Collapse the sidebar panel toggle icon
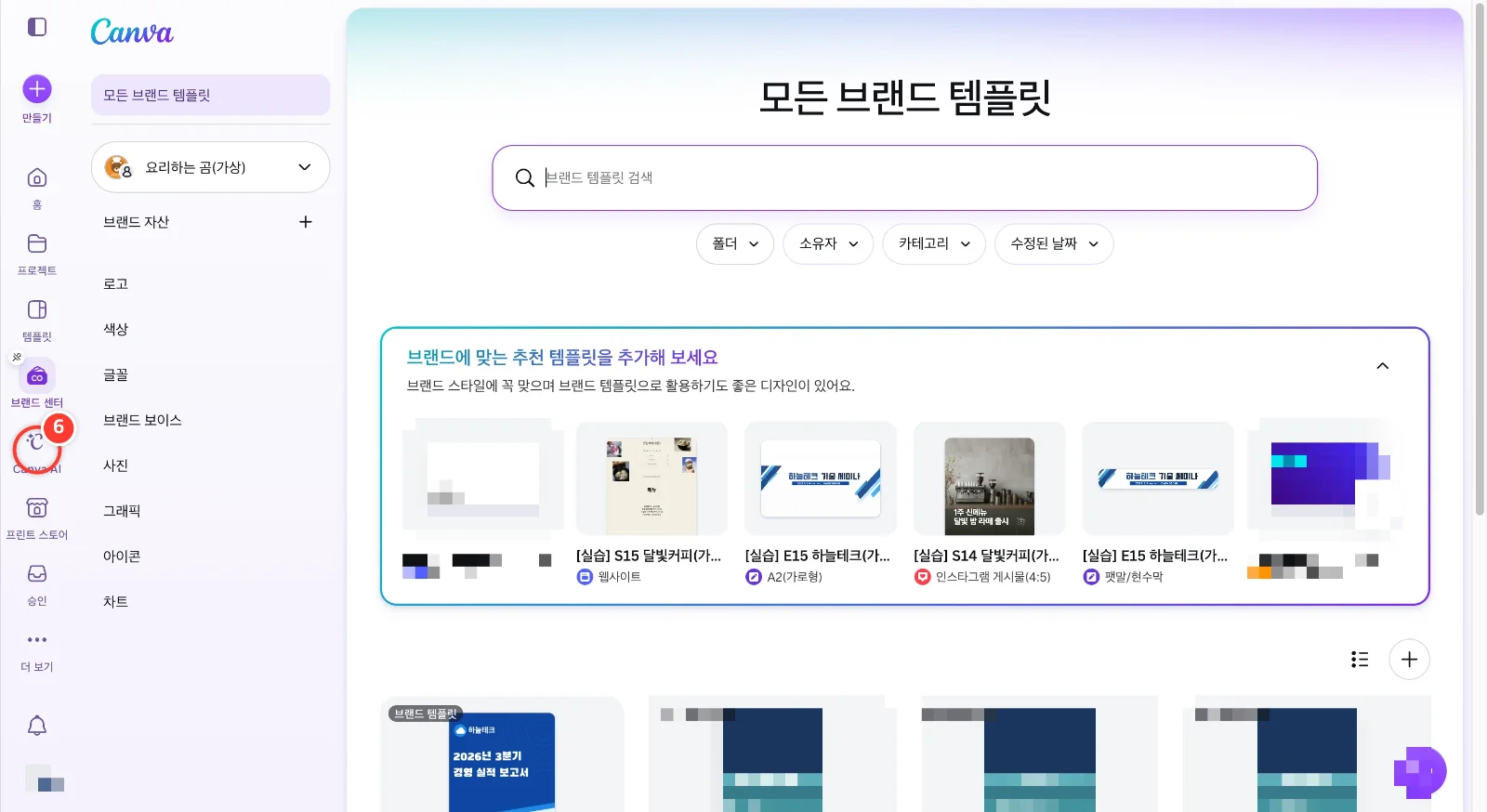Image resolution: width=1487 pixels, height=812 pixels. tap(37, 27)
